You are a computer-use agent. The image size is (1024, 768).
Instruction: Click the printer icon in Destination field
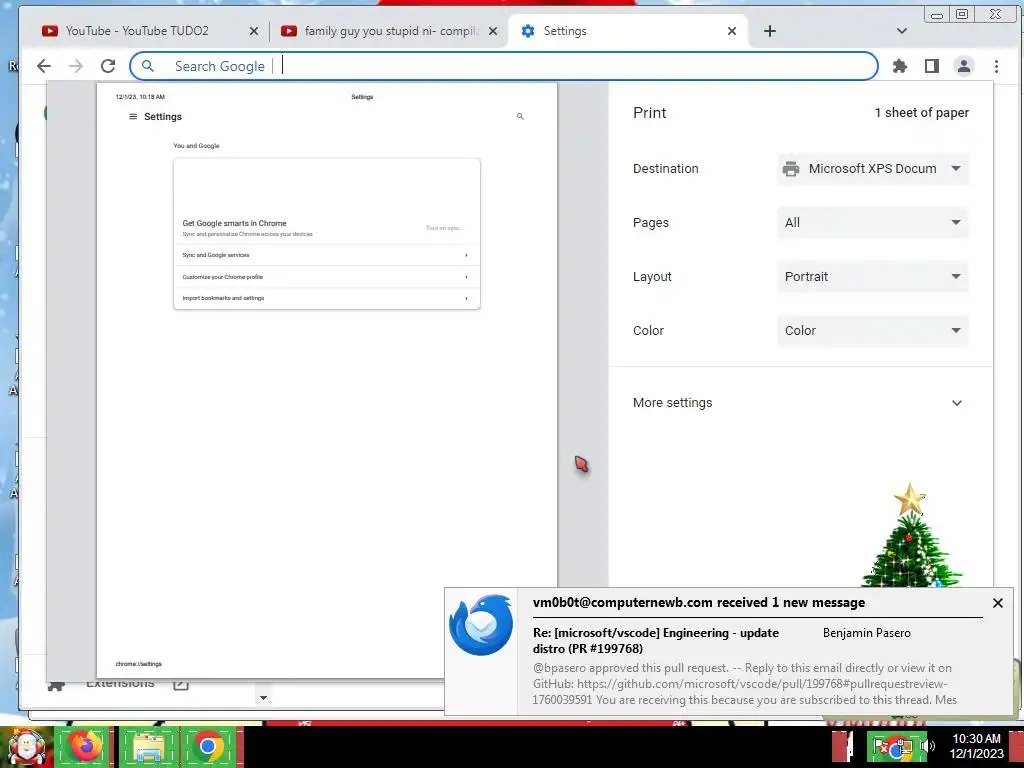point(791,168)
